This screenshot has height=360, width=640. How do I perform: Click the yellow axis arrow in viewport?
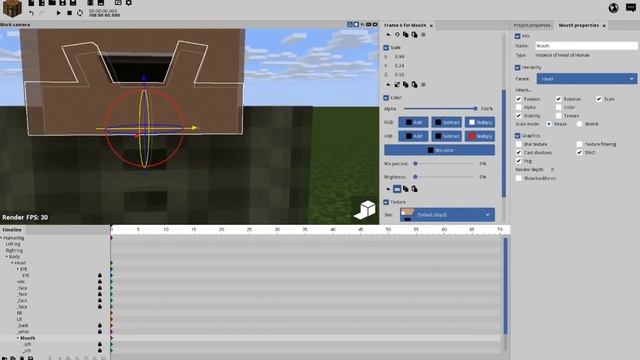194,128
